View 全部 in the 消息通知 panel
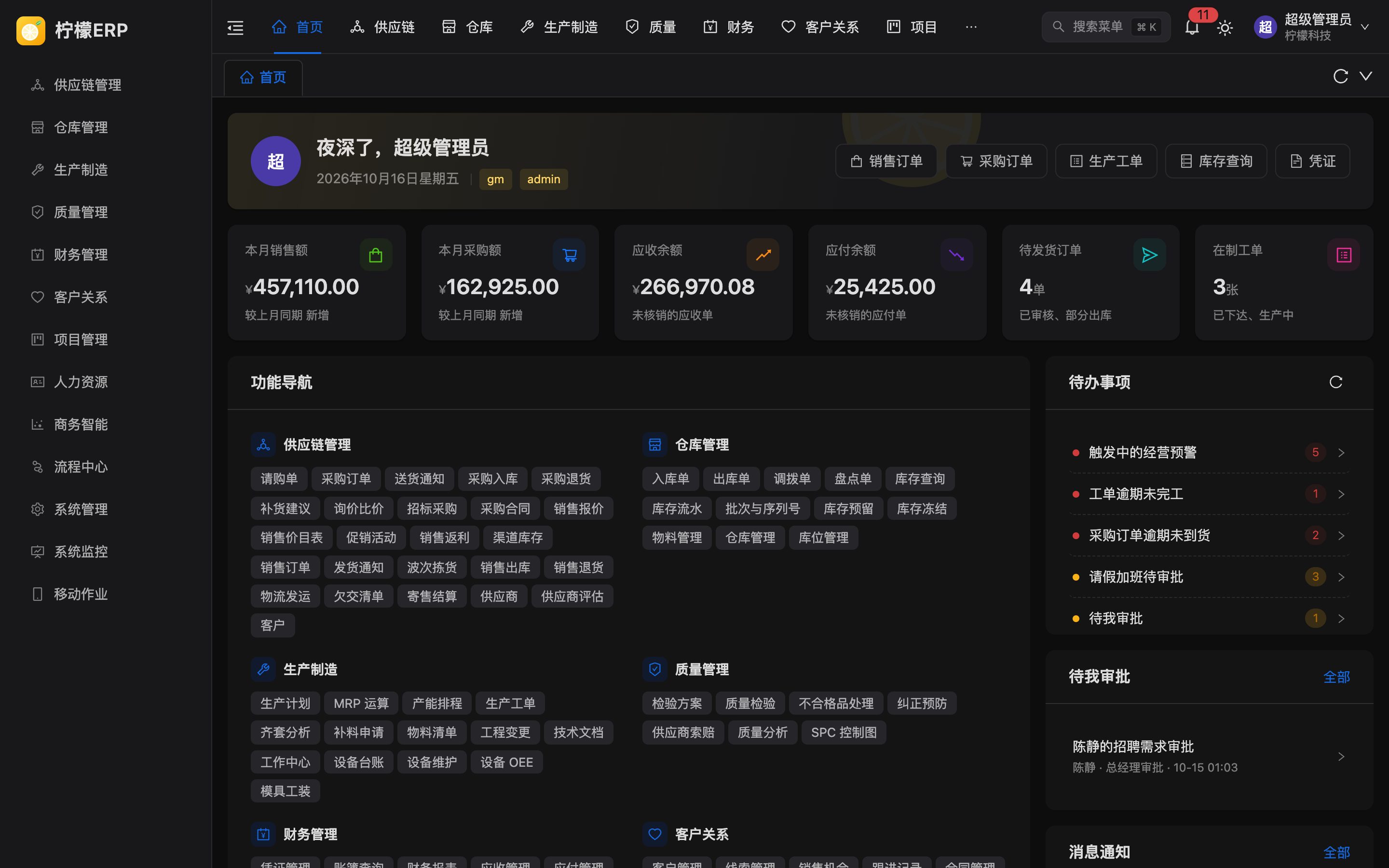Viewport: 1389px width, 868px height. 1336,853
